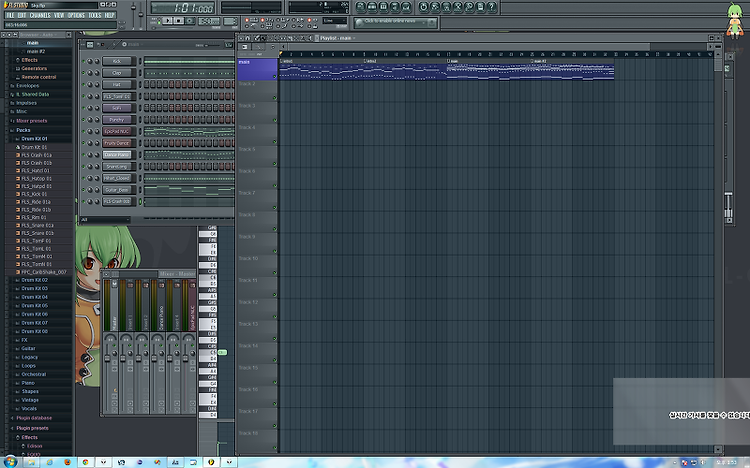
Task: Open the step sequencer pattern 'main' dropdown
Action: 133,45
